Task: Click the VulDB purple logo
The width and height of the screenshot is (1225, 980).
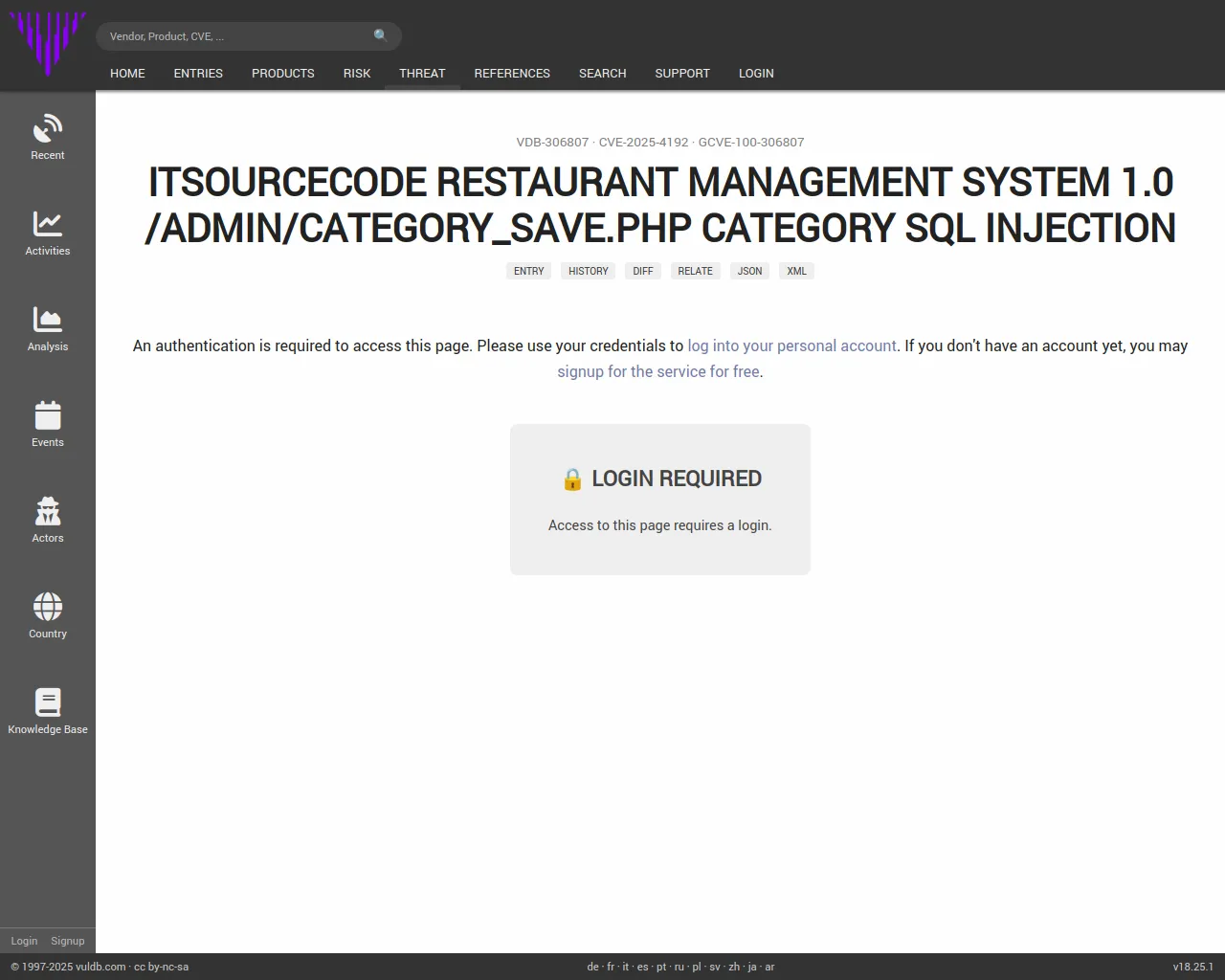Action: coord(48,43)
